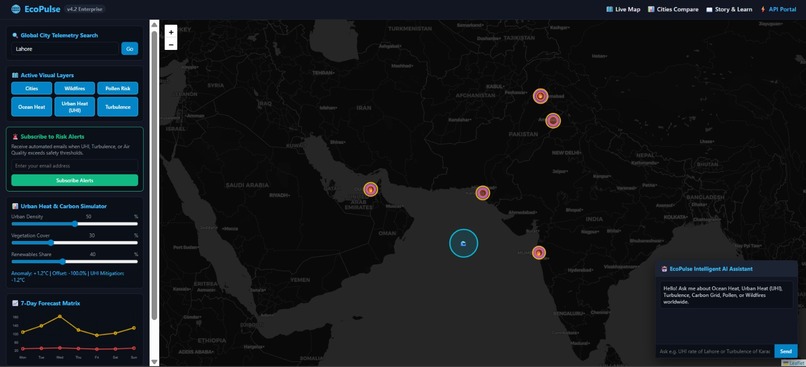Send the AI assistant message
Image resolution: width=806 pixels, height=367 pixels.
coord(785,351)
